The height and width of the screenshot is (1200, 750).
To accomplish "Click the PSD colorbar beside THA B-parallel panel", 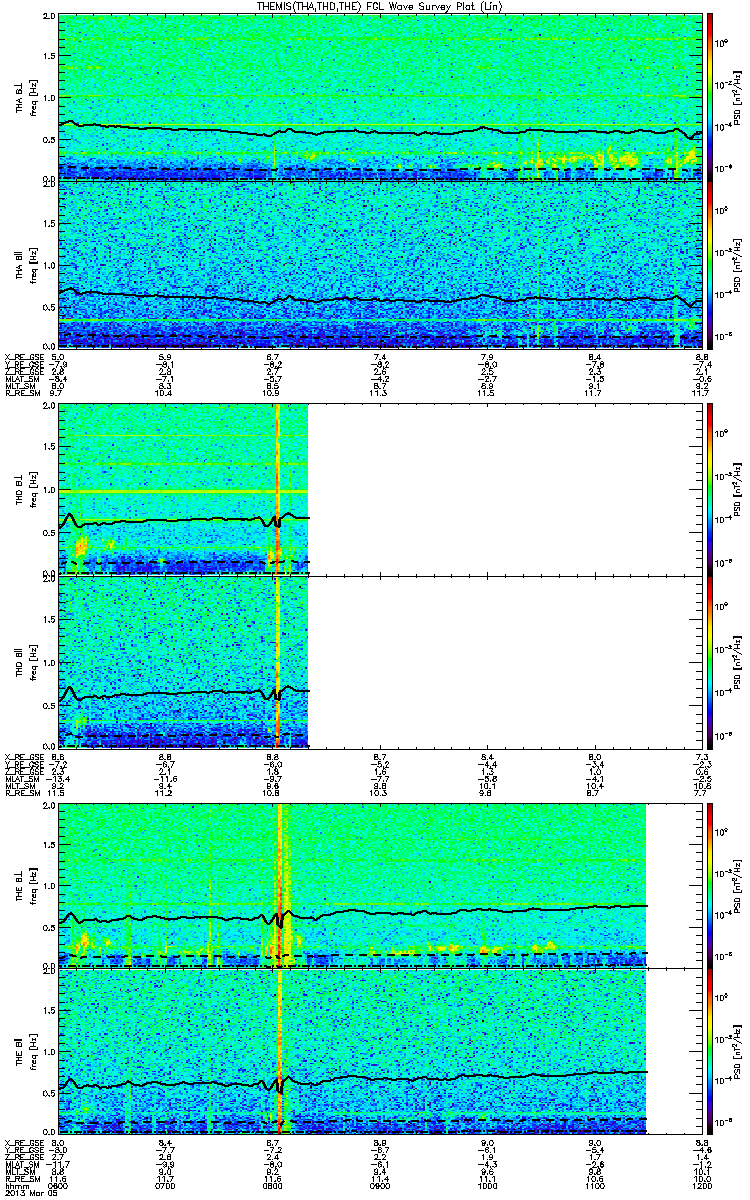I will click(711, 264).
